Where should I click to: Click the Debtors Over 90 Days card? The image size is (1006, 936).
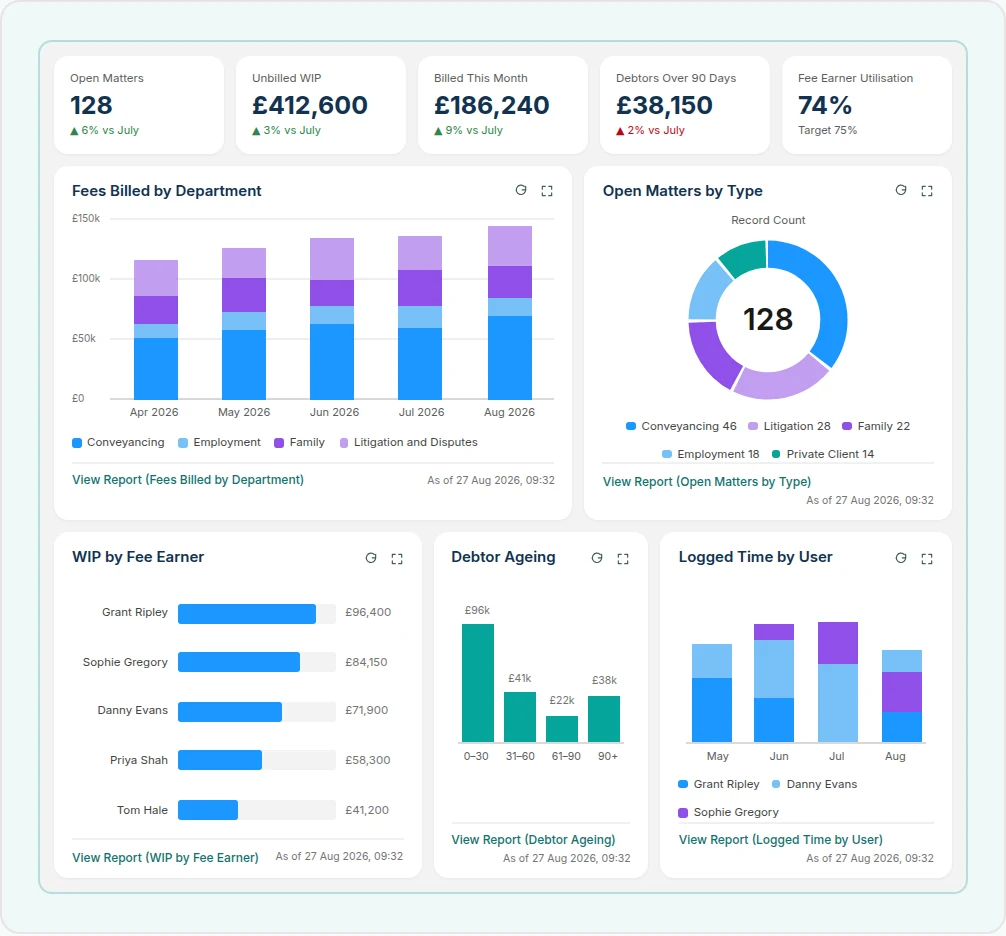(685, 105)
